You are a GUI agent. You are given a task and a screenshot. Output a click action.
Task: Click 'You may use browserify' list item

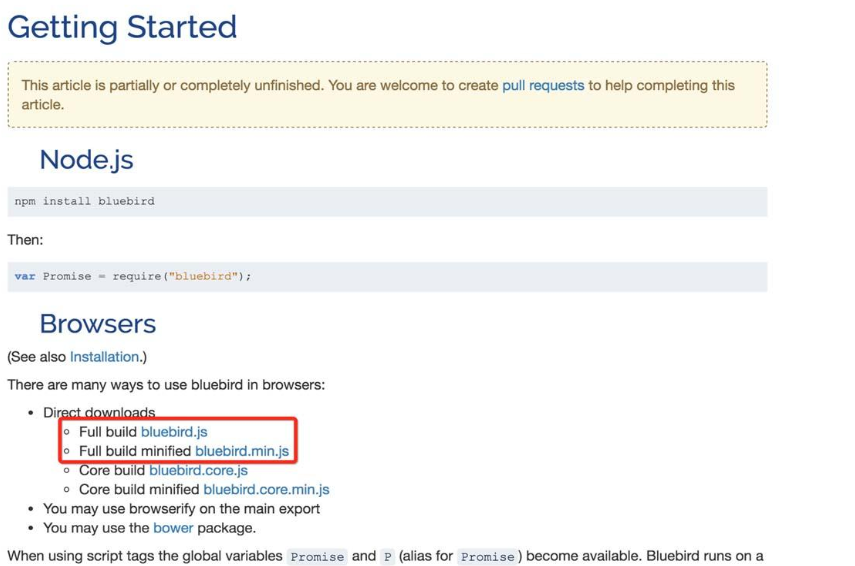(182, 509)
